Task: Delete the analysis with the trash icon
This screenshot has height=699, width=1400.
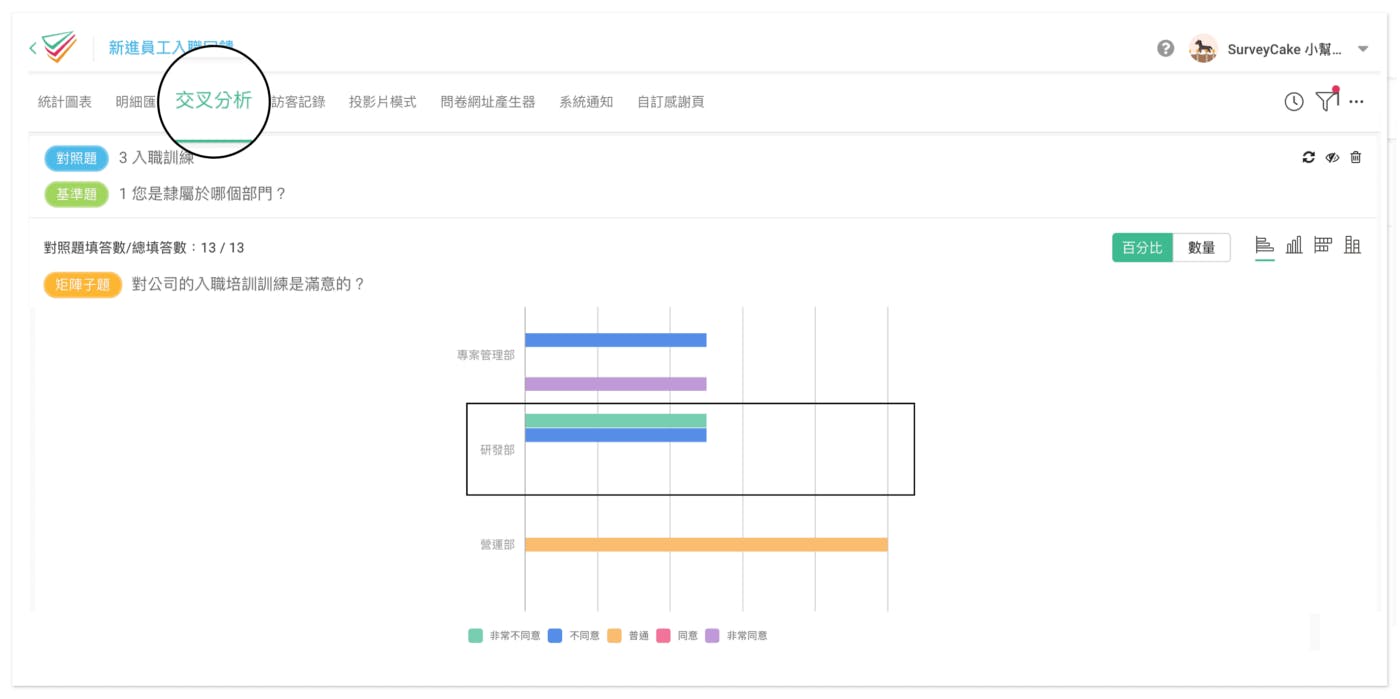Action: [1356, 158]
